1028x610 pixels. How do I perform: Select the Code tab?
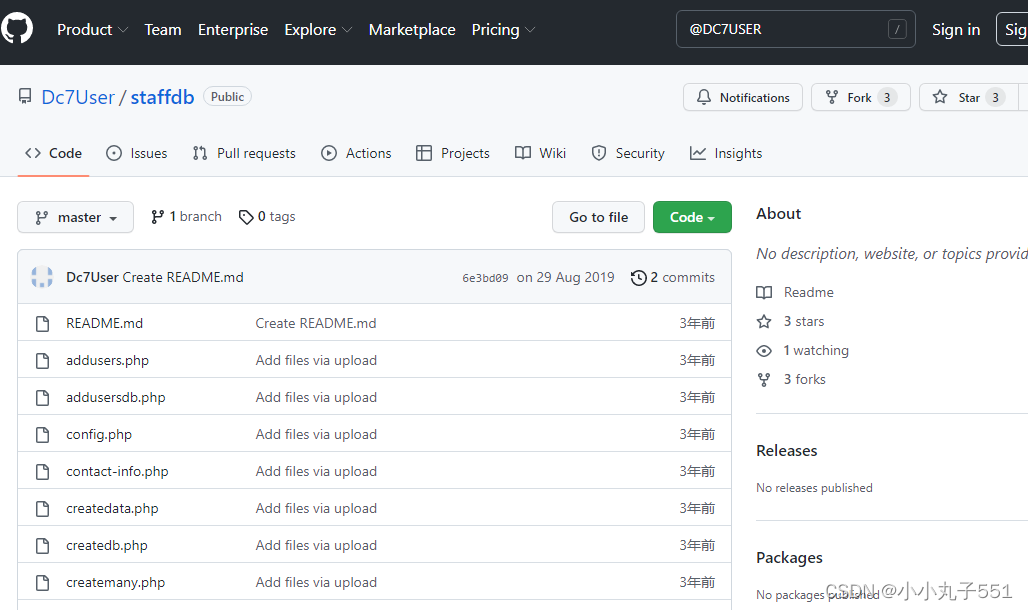(x=53, y=153)
